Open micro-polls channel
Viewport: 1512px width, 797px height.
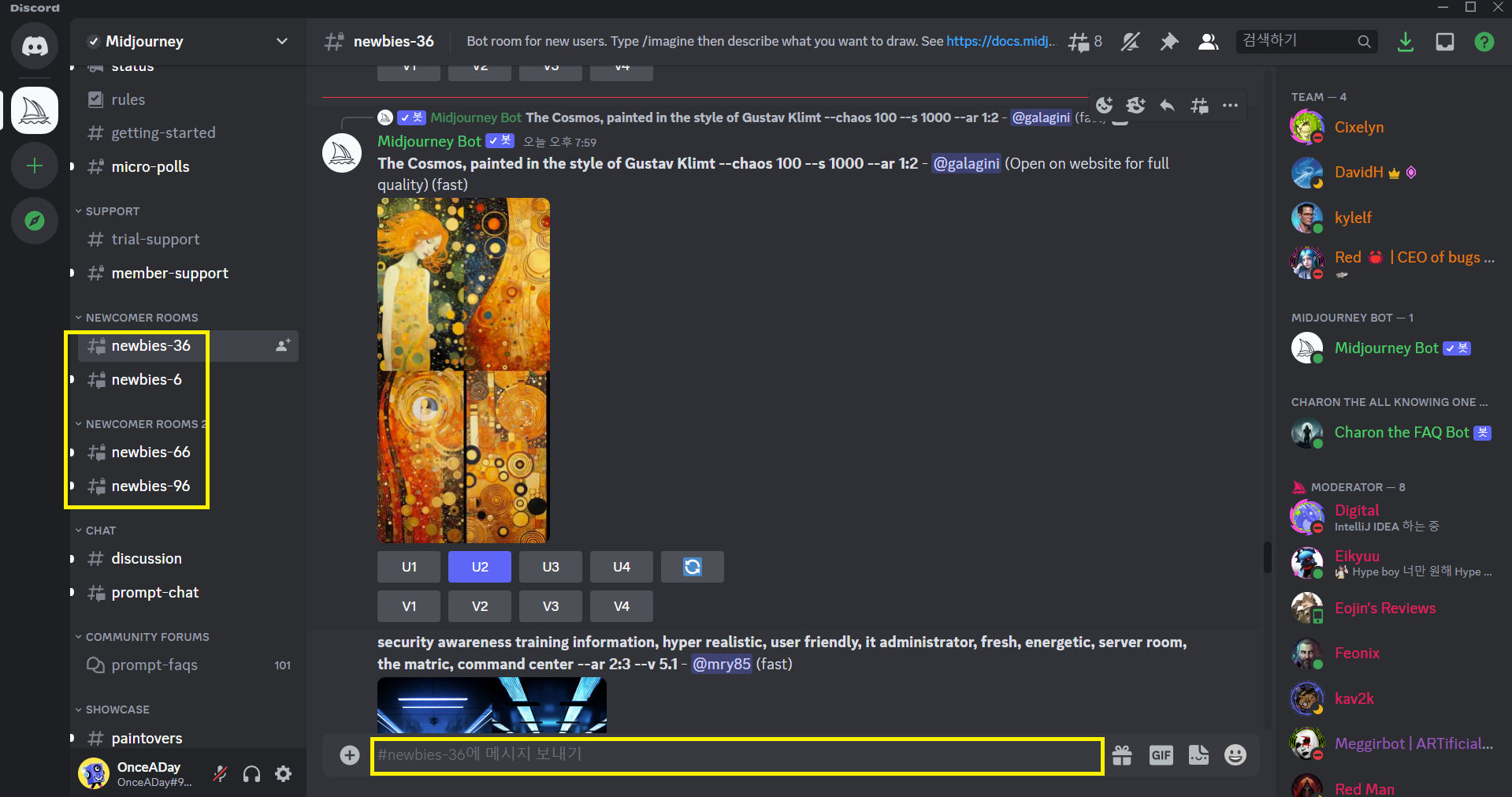[188, 166]
